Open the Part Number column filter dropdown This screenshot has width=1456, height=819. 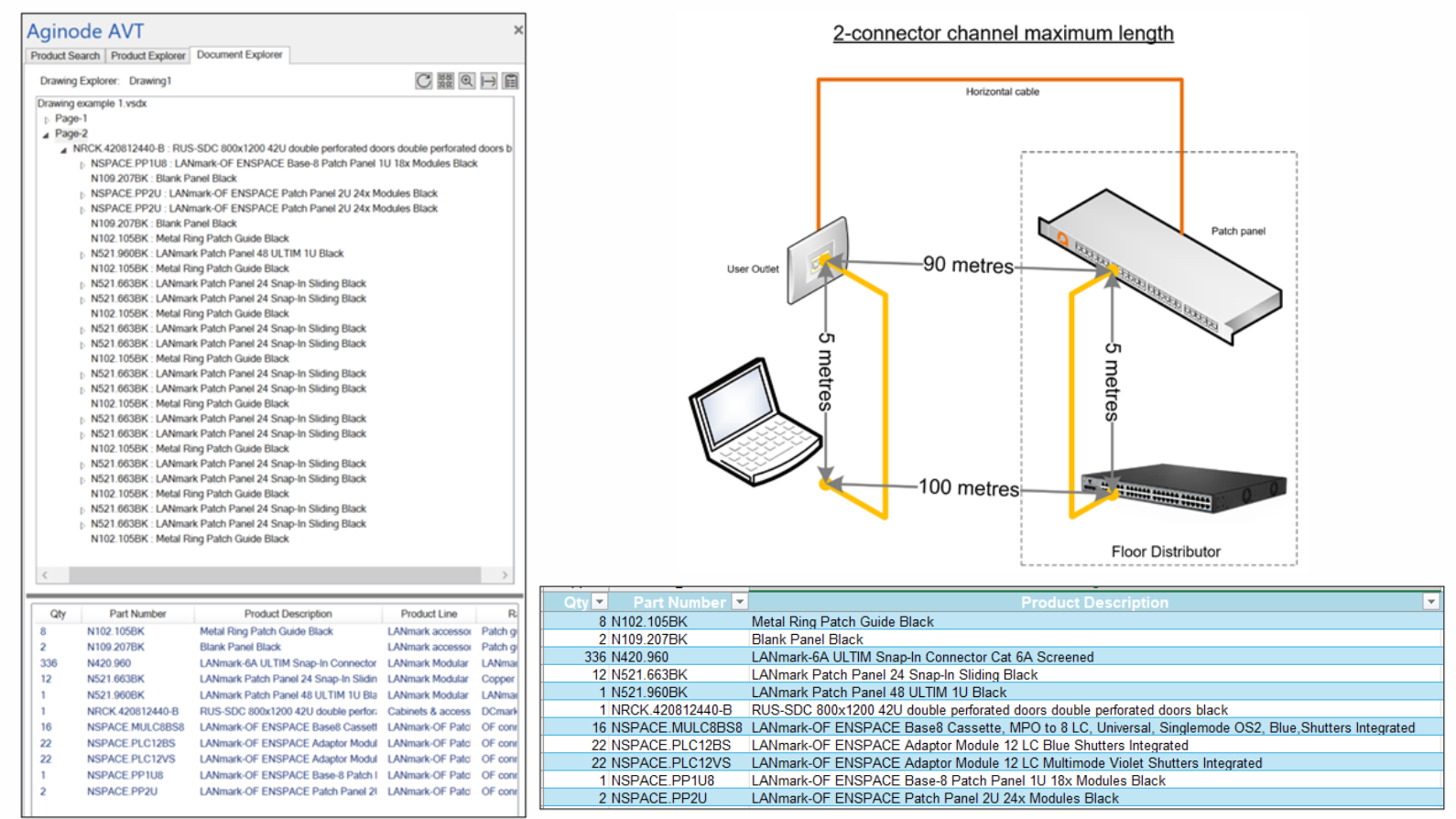click(x=740, y=602)
